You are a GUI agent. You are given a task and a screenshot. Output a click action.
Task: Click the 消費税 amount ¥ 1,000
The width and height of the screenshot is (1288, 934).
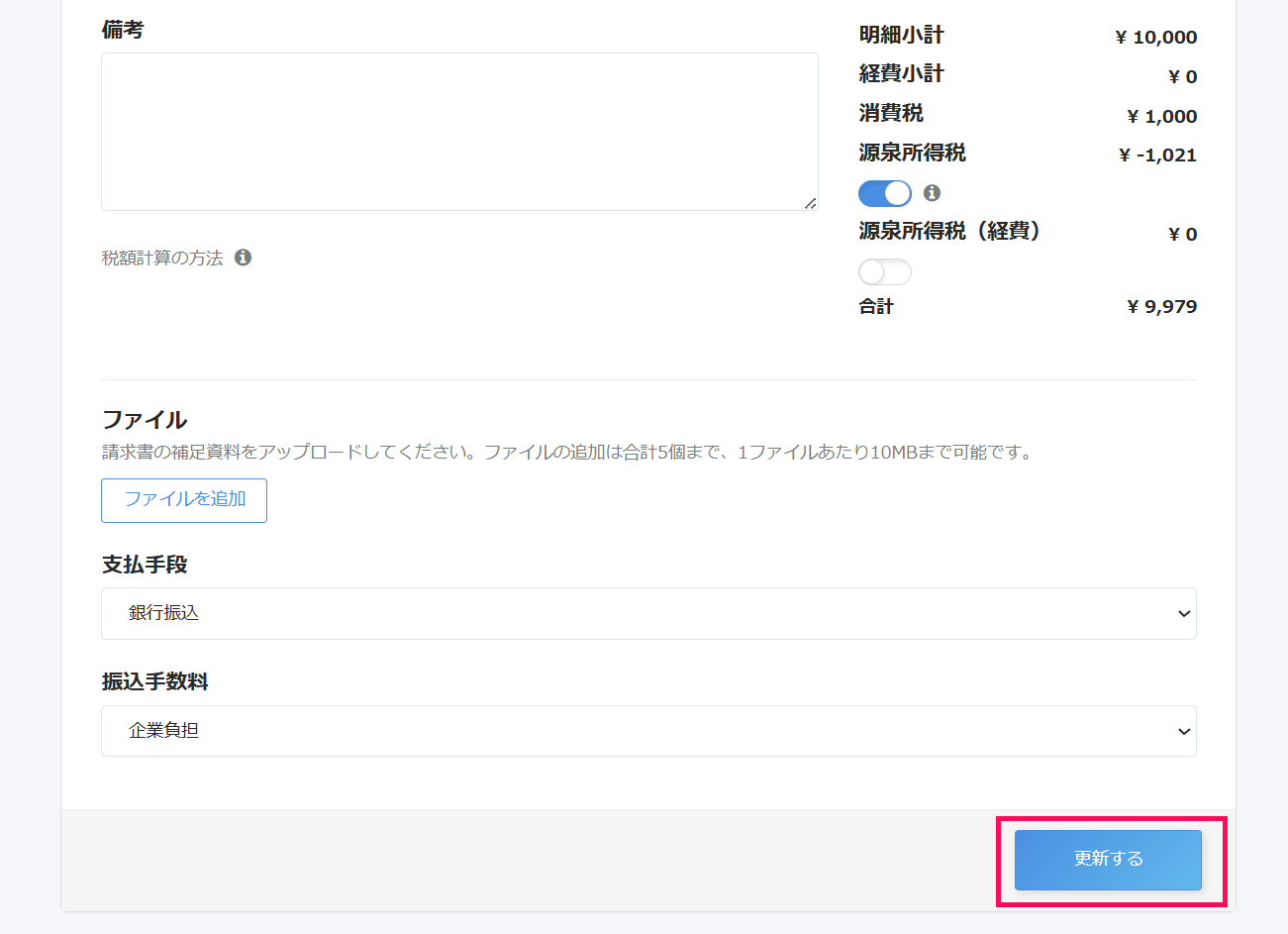click(1161, 117)
